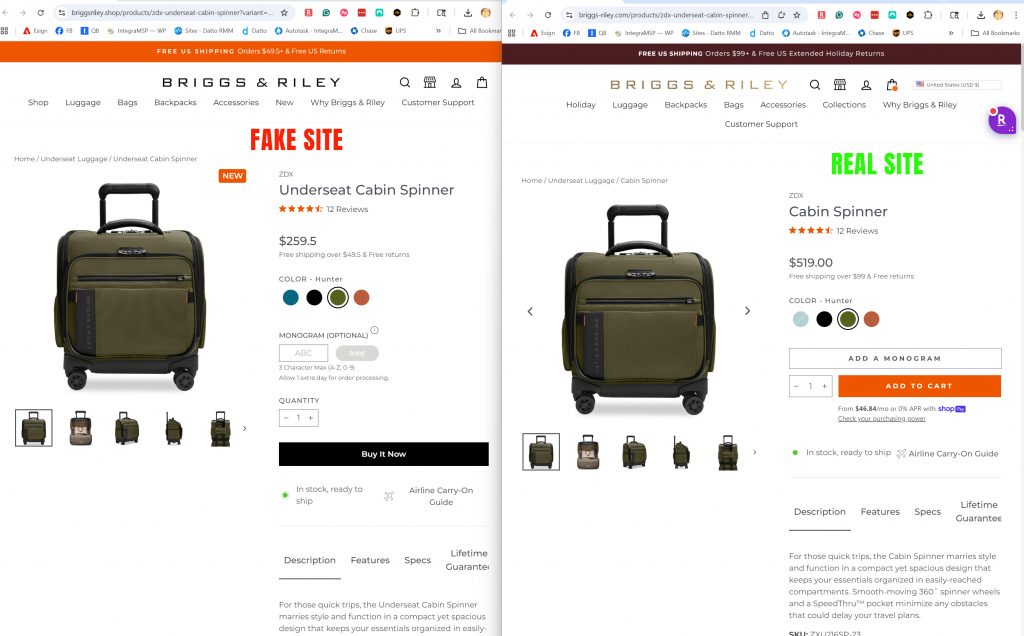
Task: Click the search magnifier on the right site
Action: point(815,85)
